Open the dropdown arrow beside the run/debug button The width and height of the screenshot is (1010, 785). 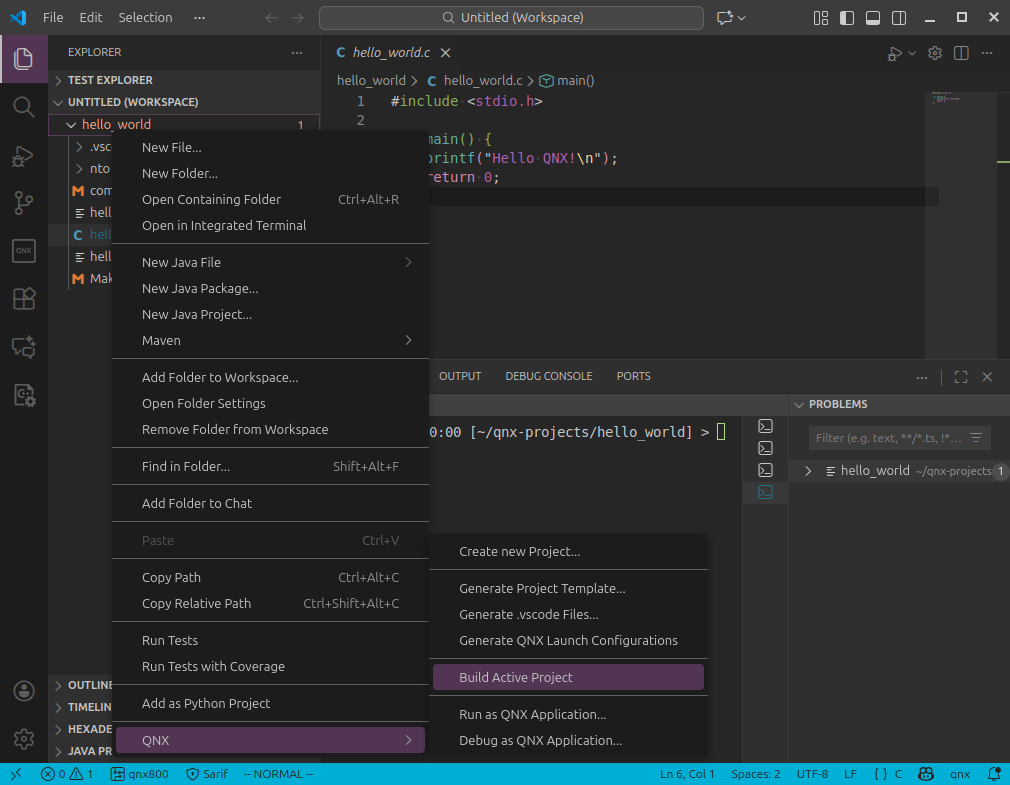tap(912, 53)
